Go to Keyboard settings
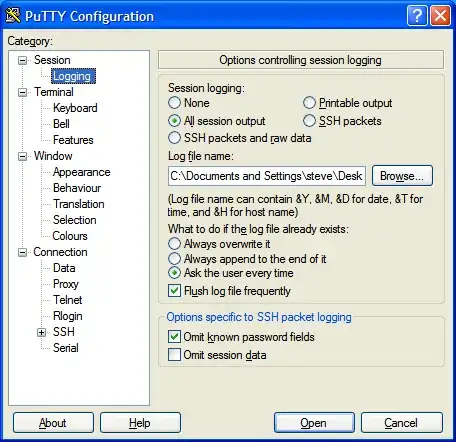This screenshot has width=456, height=442. 75,108
